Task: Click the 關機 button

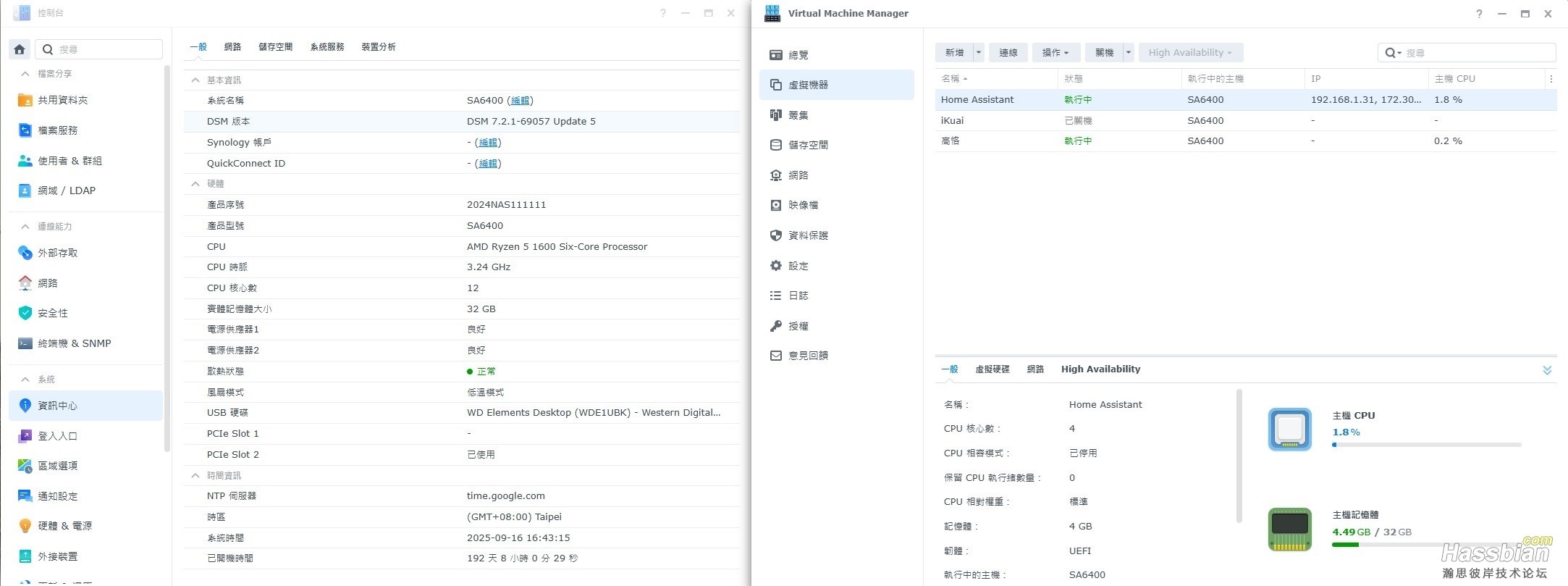Action: [x=1104, y=53]
